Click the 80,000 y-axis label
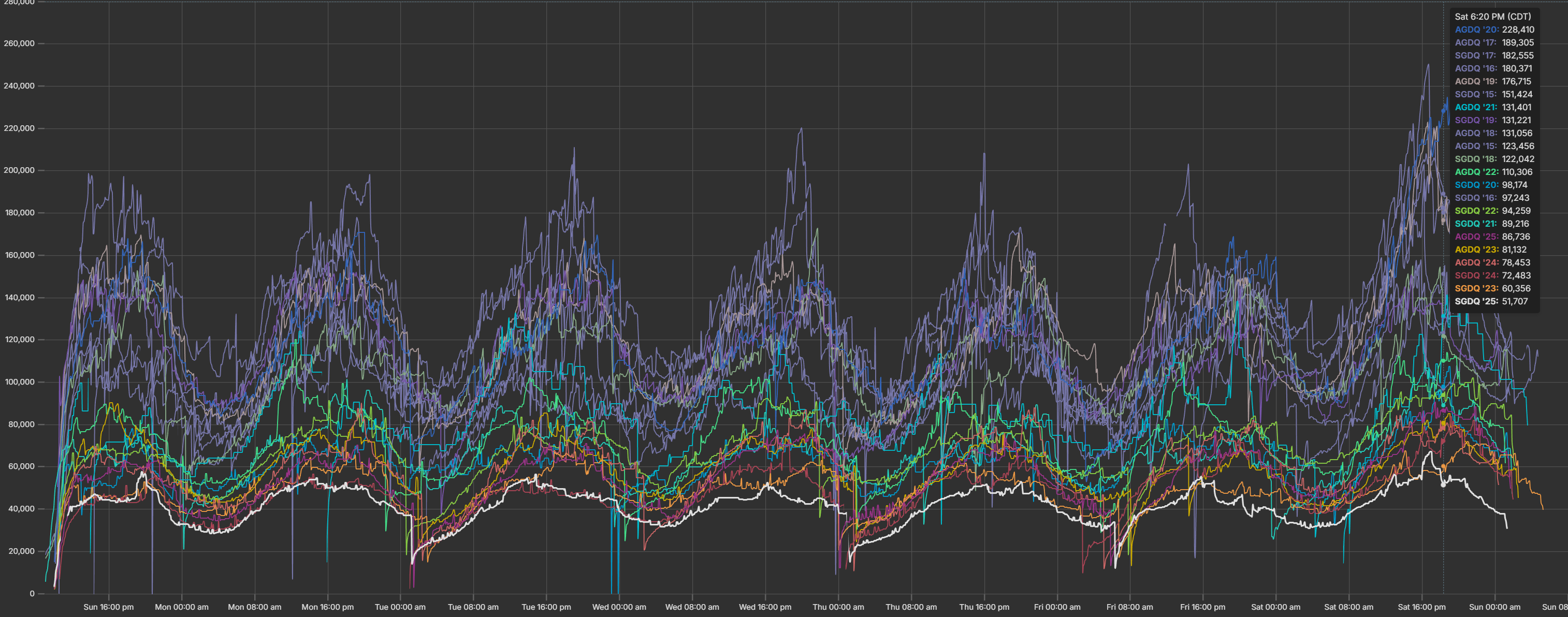The image size is (1568, 617). [21, 424]
